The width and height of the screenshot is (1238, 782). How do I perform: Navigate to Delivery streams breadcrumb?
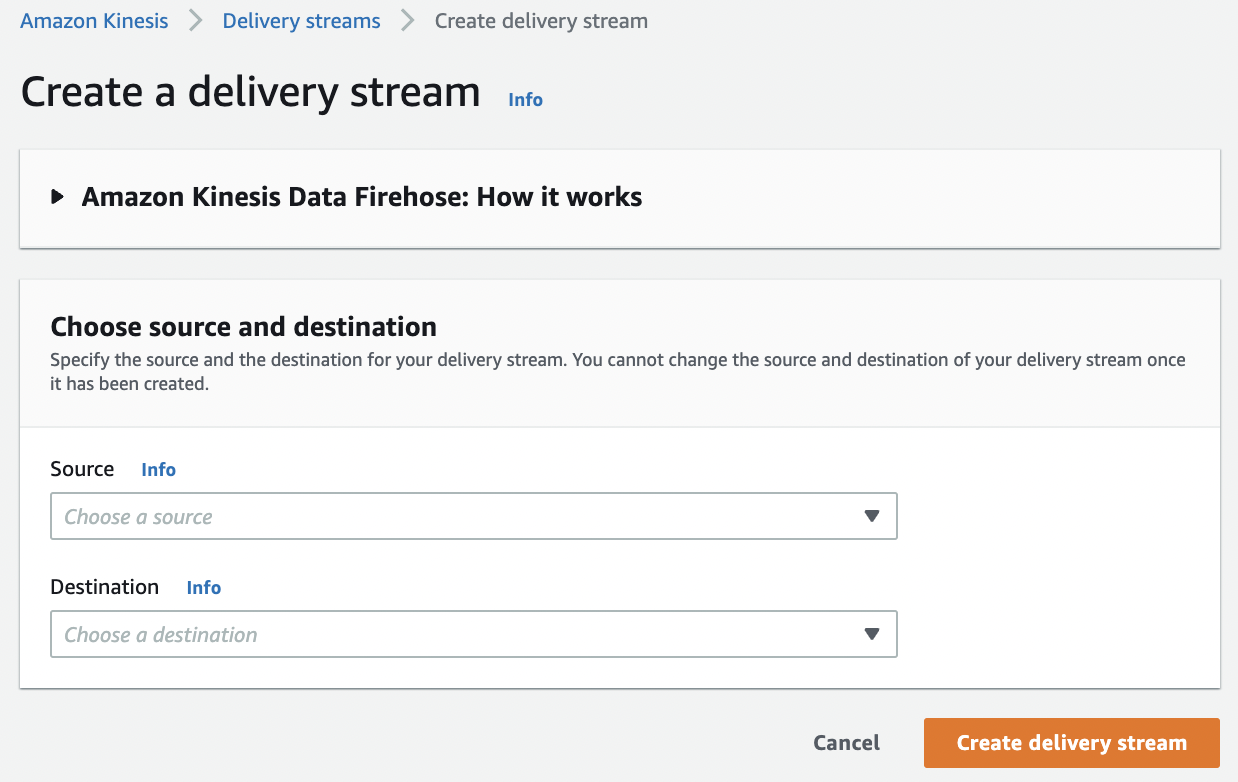coord(301,21)
